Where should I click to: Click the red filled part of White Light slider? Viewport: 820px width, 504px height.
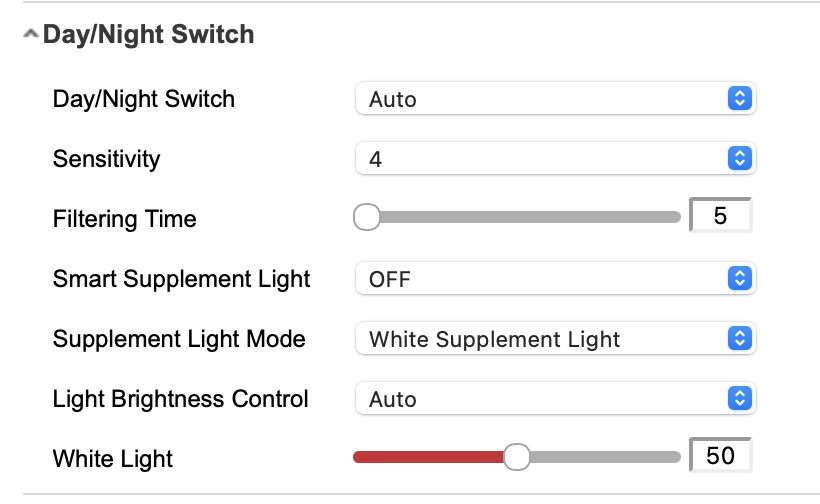click(430, 457)
